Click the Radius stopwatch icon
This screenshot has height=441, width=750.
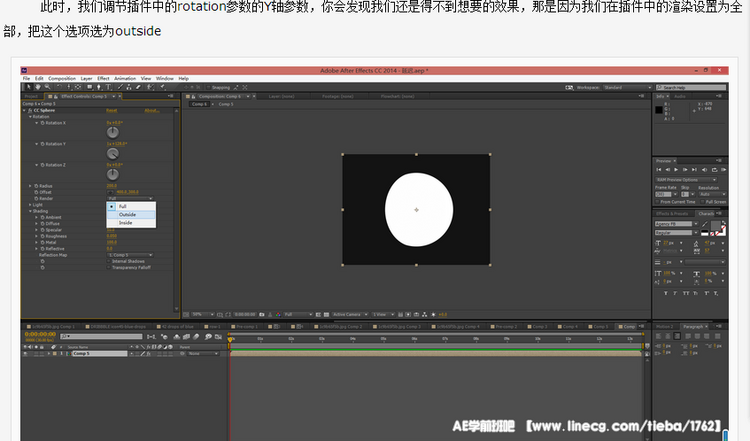(x=36, y=186)
